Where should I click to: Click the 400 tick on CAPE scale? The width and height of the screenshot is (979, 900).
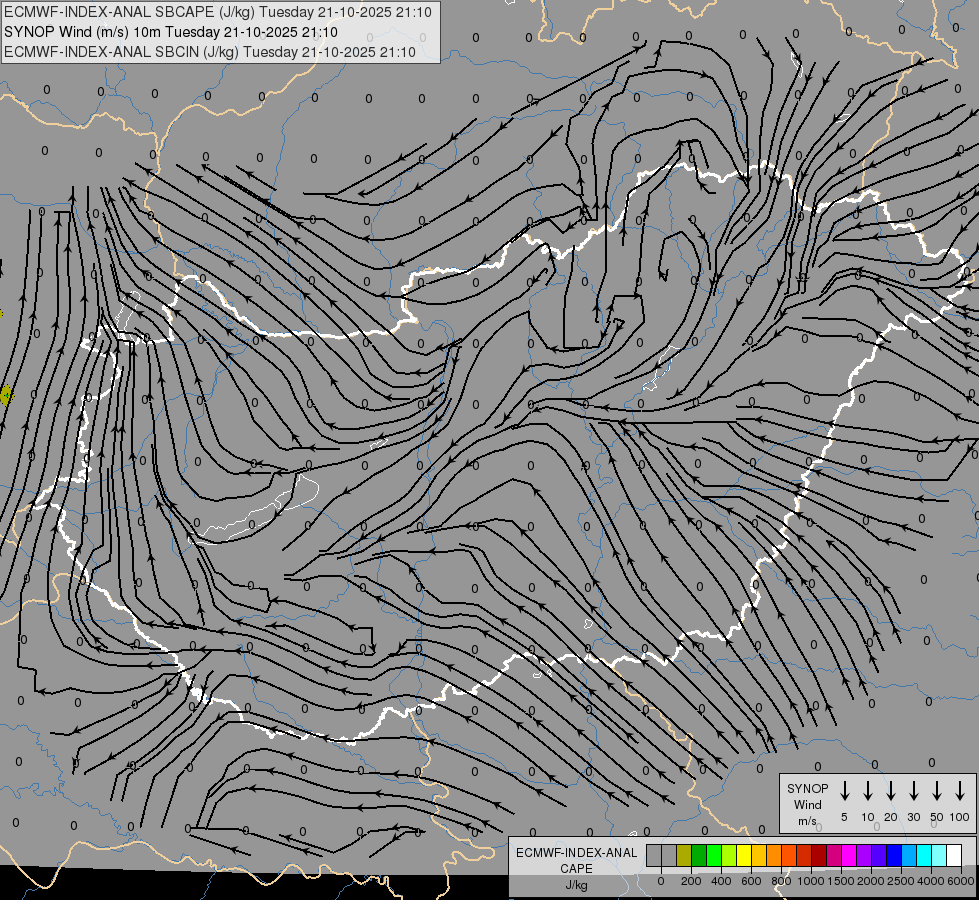721,881
